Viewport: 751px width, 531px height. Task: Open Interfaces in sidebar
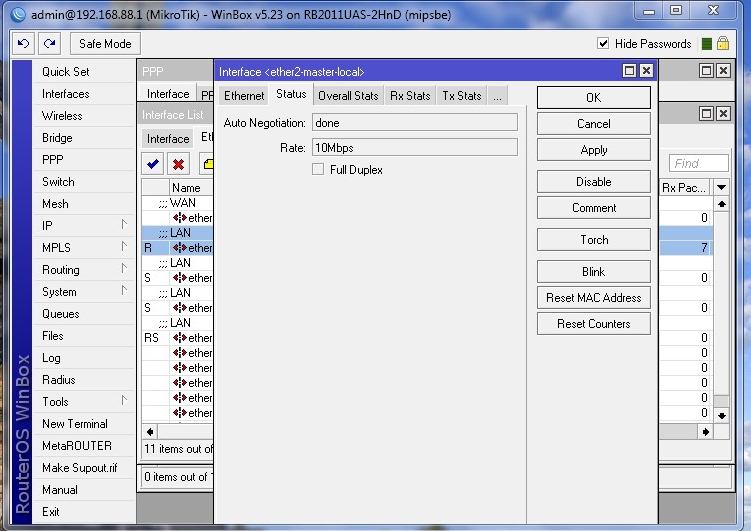pos(66,94)
